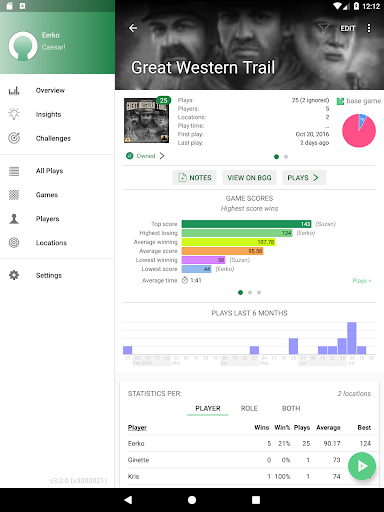Open the PLAYS button with chevron
The width and height of the screenshot is (384, 512).
tap(304, 178)
